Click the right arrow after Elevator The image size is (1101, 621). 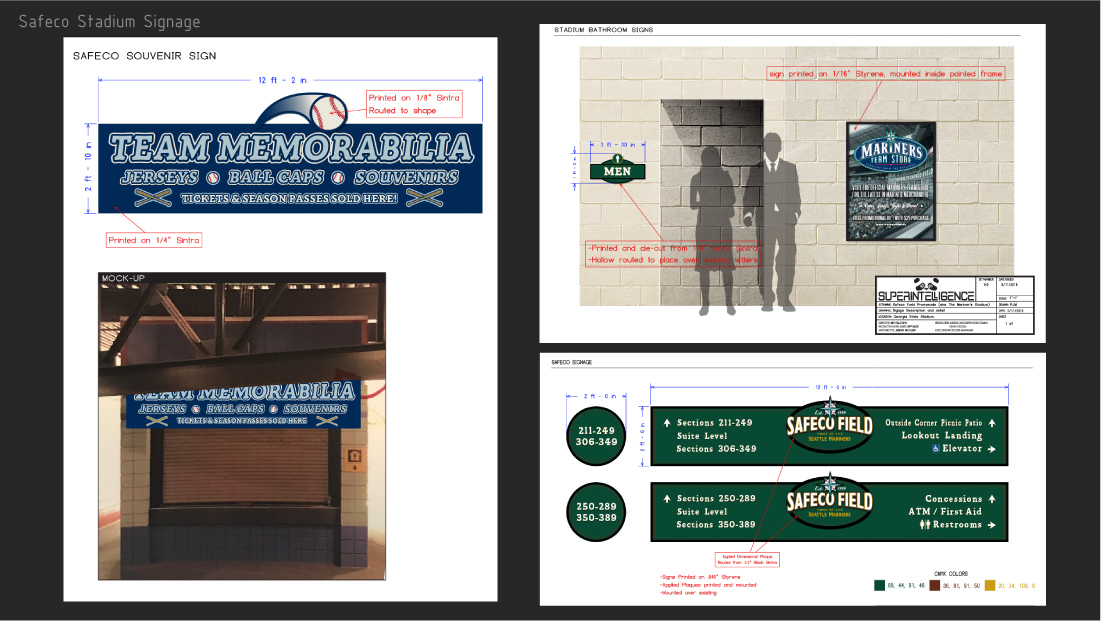pyautogui.click(x=991, y=449)
